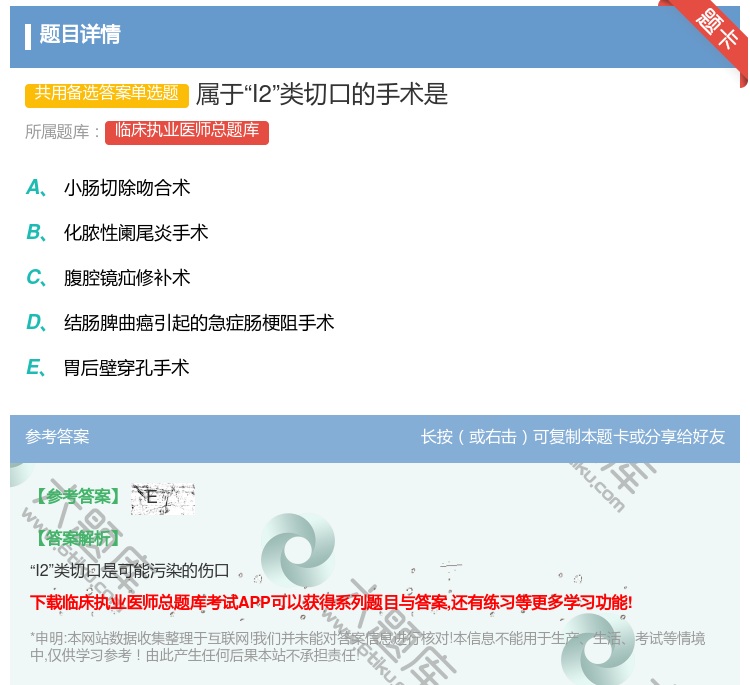
Task: Select option E 胃后壁穿孔手术
Action: click(108, 367)
